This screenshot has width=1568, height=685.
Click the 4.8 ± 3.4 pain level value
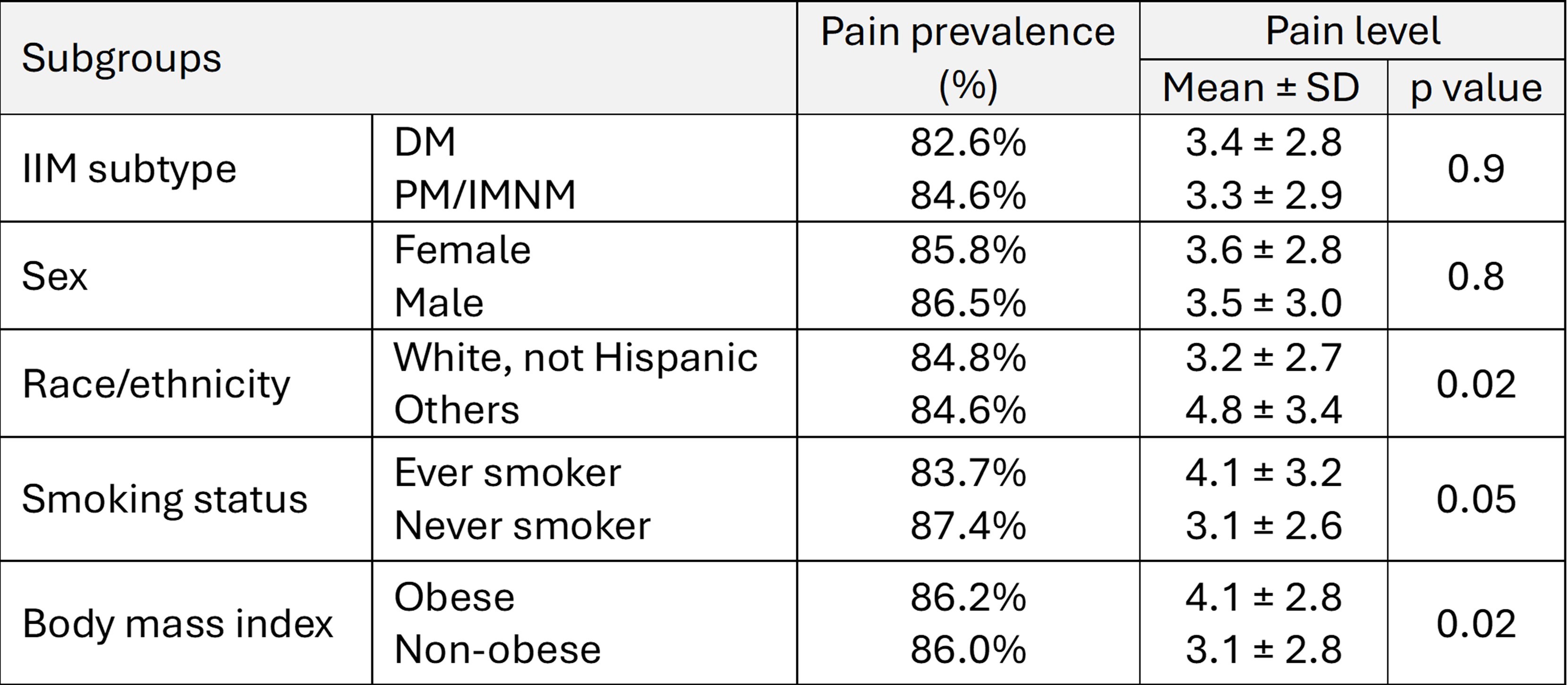point(1264,409)
